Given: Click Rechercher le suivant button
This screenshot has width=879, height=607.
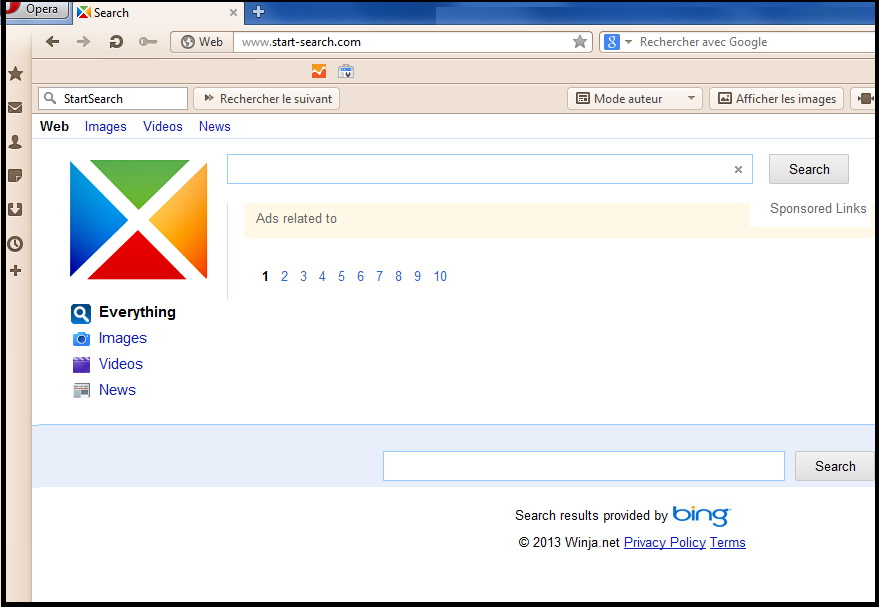Looking at the screenshot, I should coord(266,99).
